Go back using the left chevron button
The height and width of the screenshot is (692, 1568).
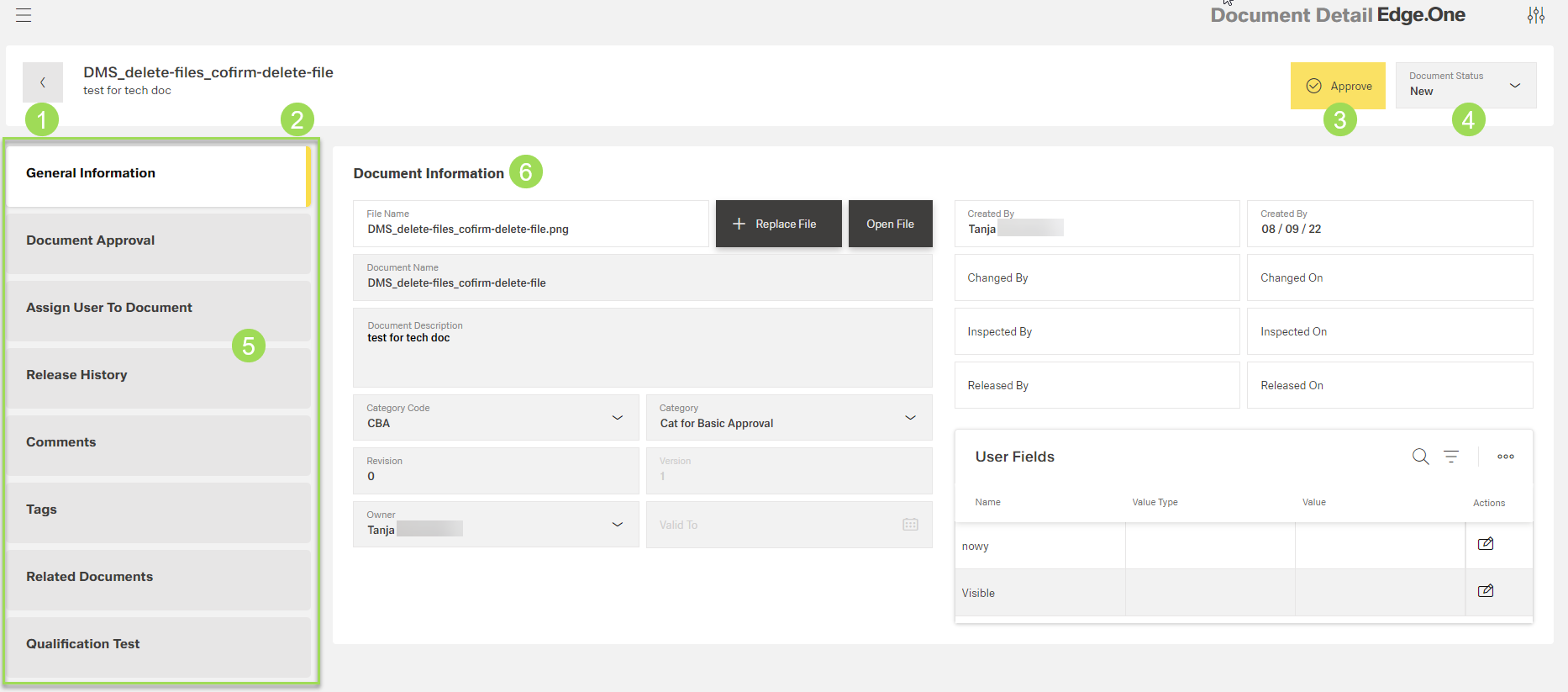[43, 82]
